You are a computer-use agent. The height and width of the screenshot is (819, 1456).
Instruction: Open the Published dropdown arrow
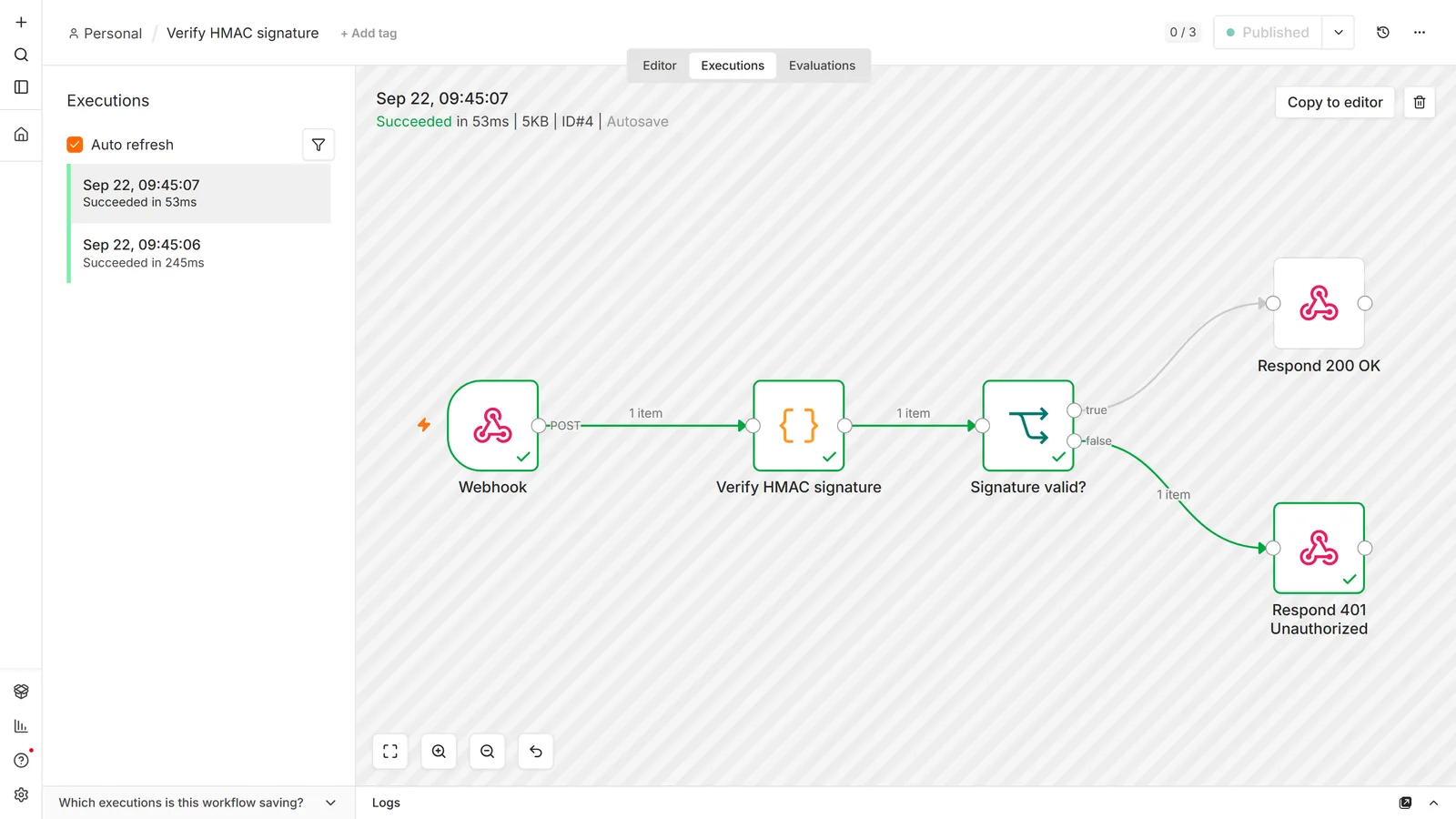(1339, 33)
